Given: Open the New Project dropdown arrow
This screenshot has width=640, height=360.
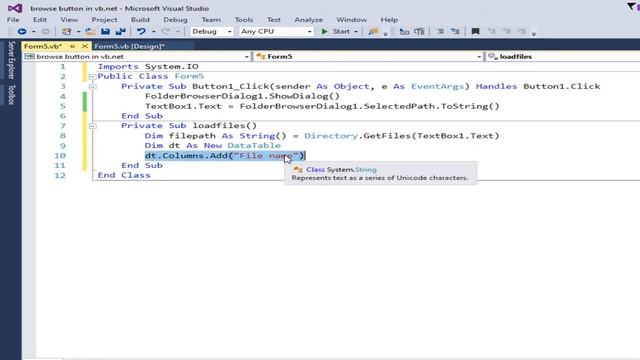Looking at the screenshot, I should (78, 31).
